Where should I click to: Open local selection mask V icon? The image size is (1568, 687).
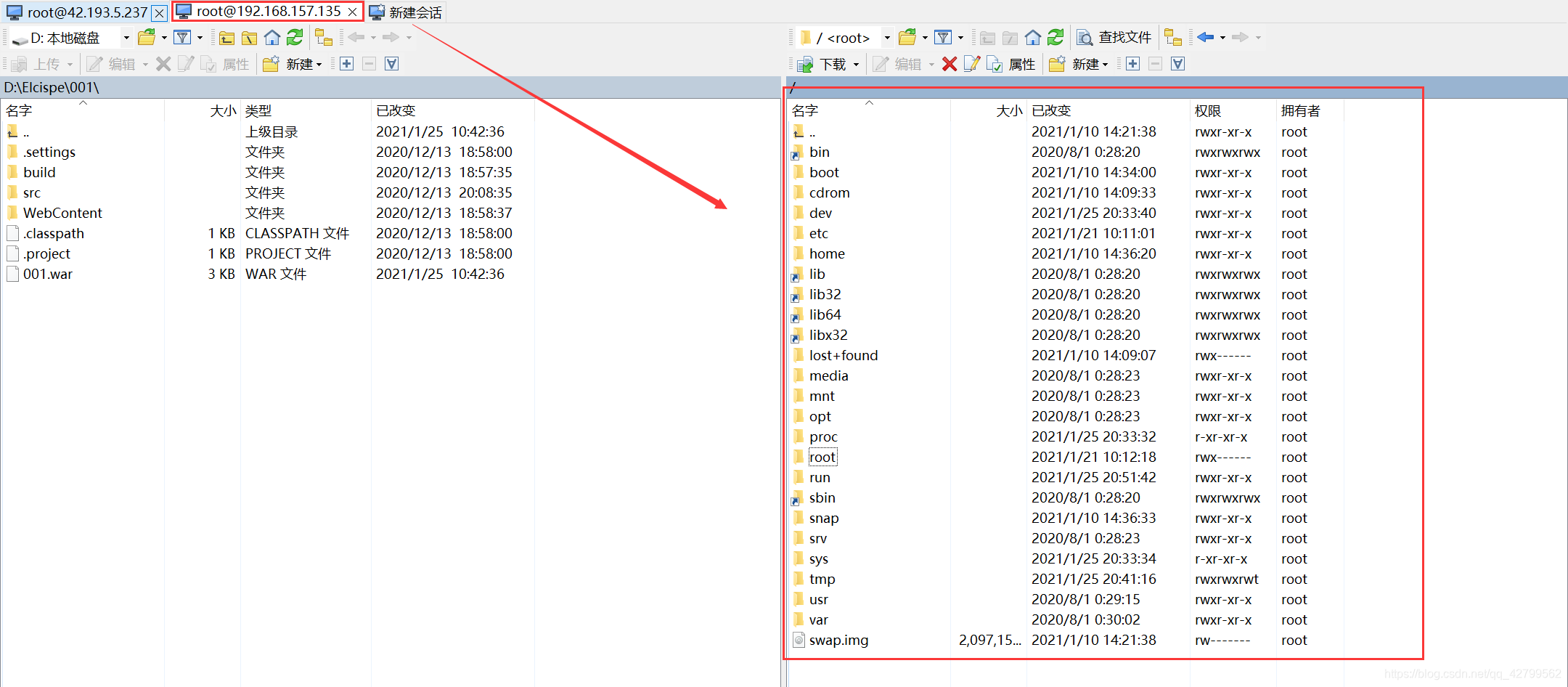(x=392, y=64)
